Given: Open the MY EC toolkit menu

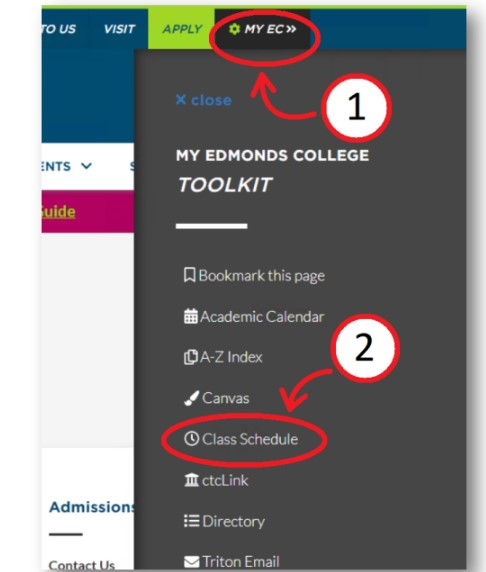Looking at the screenshot, I should pos(262,29).
